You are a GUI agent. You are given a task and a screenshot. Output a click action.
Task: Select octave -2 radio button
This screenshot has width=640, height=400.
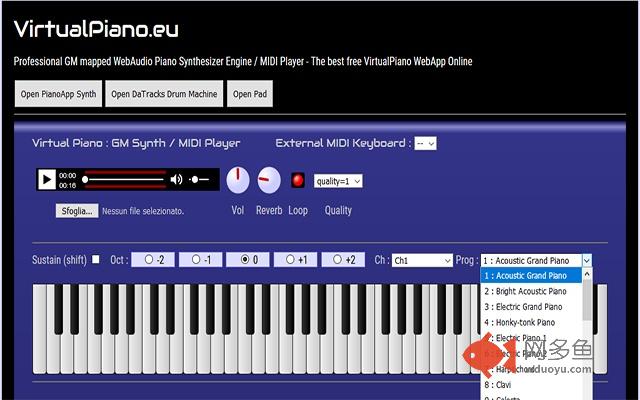click(149, 259)
